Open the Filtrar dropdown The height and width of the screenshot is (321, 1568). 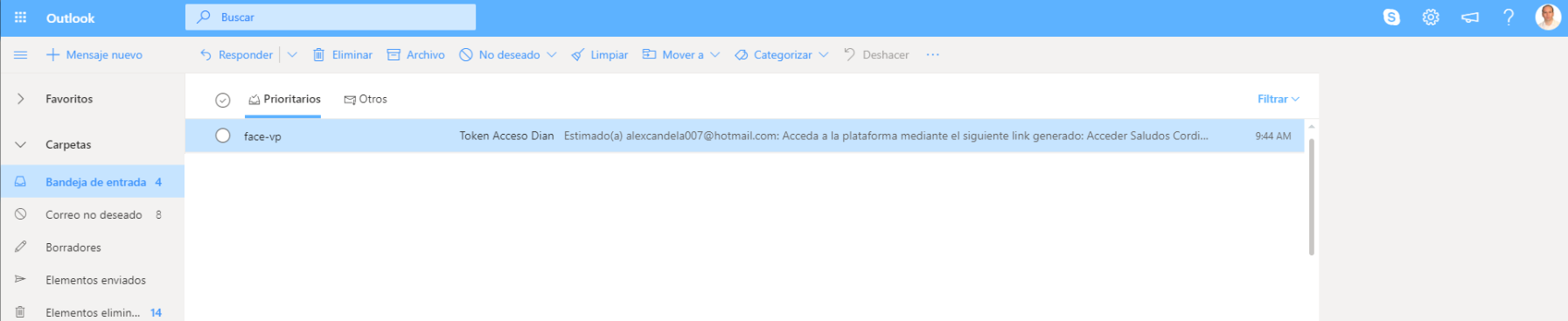tap(1279, 100)
